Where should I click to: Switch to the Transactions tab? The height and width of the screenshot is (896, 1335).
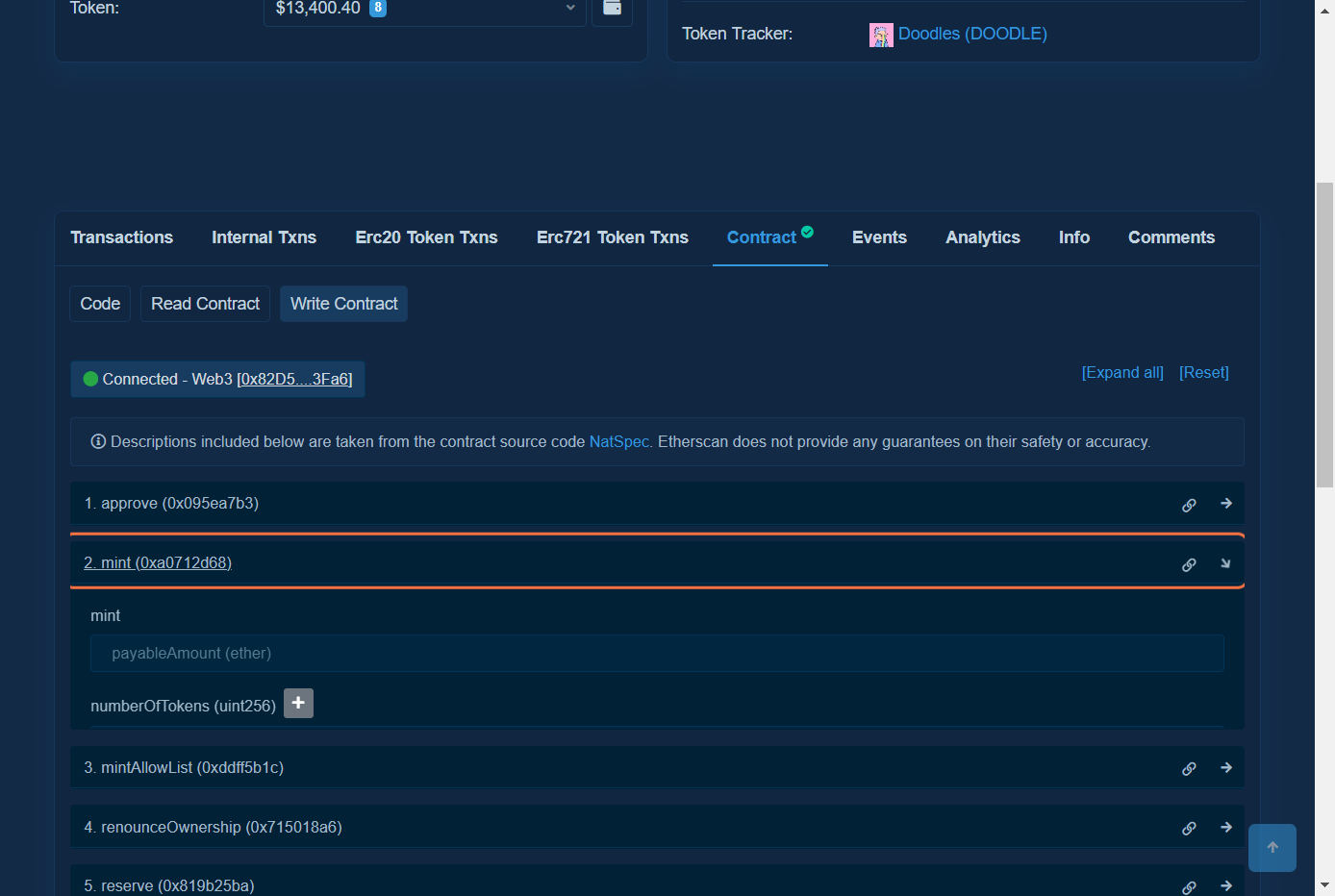pyautogui.click(x=122, y=237)
